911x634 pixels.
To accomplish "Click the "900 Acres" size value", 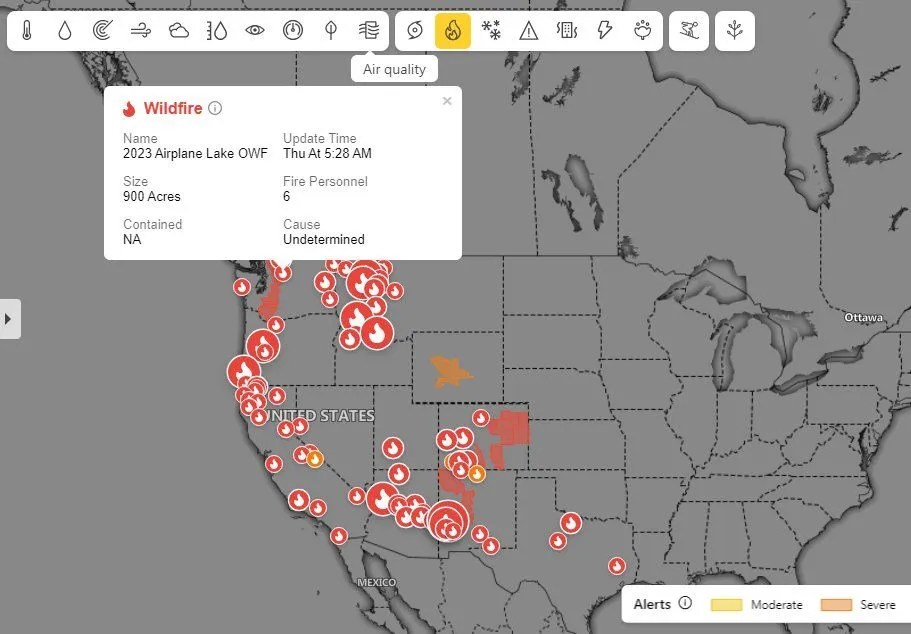I will (152, 196).
